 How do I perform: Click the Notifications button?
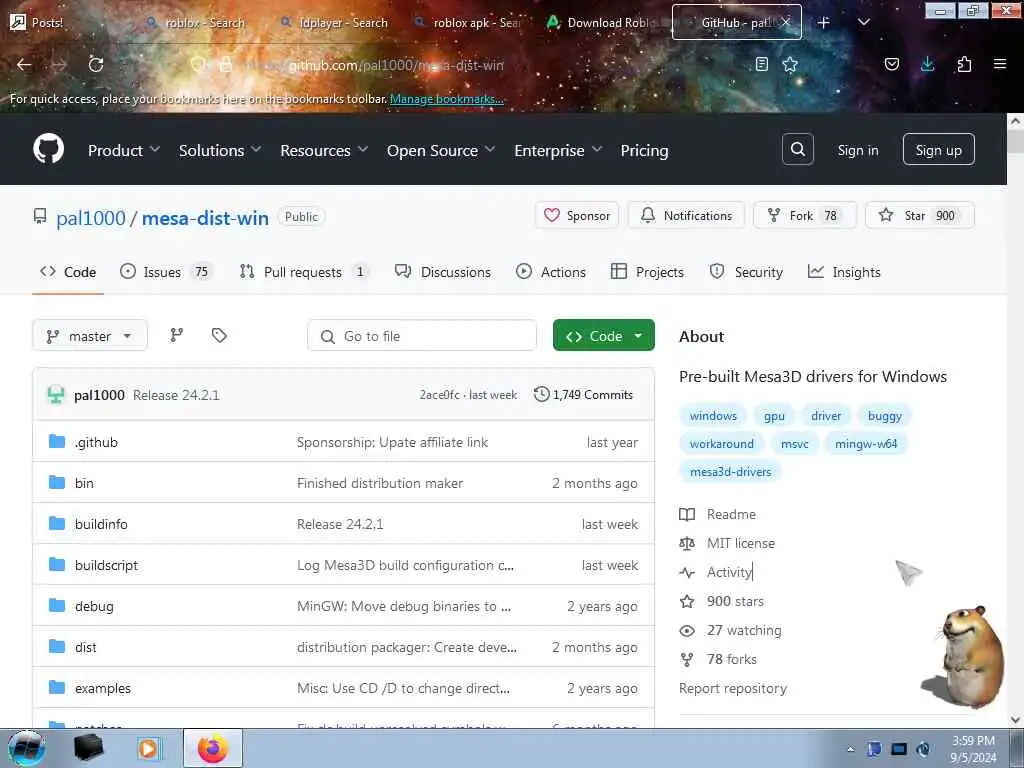(686, 215)
